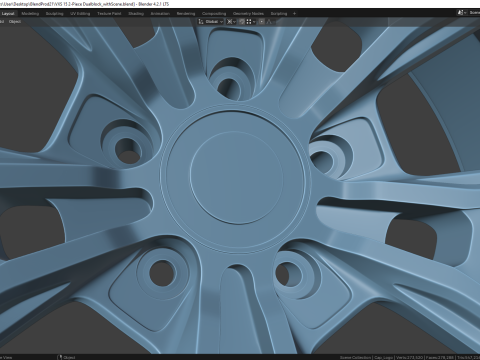Switch to the Layout workspace tab
Image resolution: width=480 pixels, height=360 pixels.
[8, 14]
